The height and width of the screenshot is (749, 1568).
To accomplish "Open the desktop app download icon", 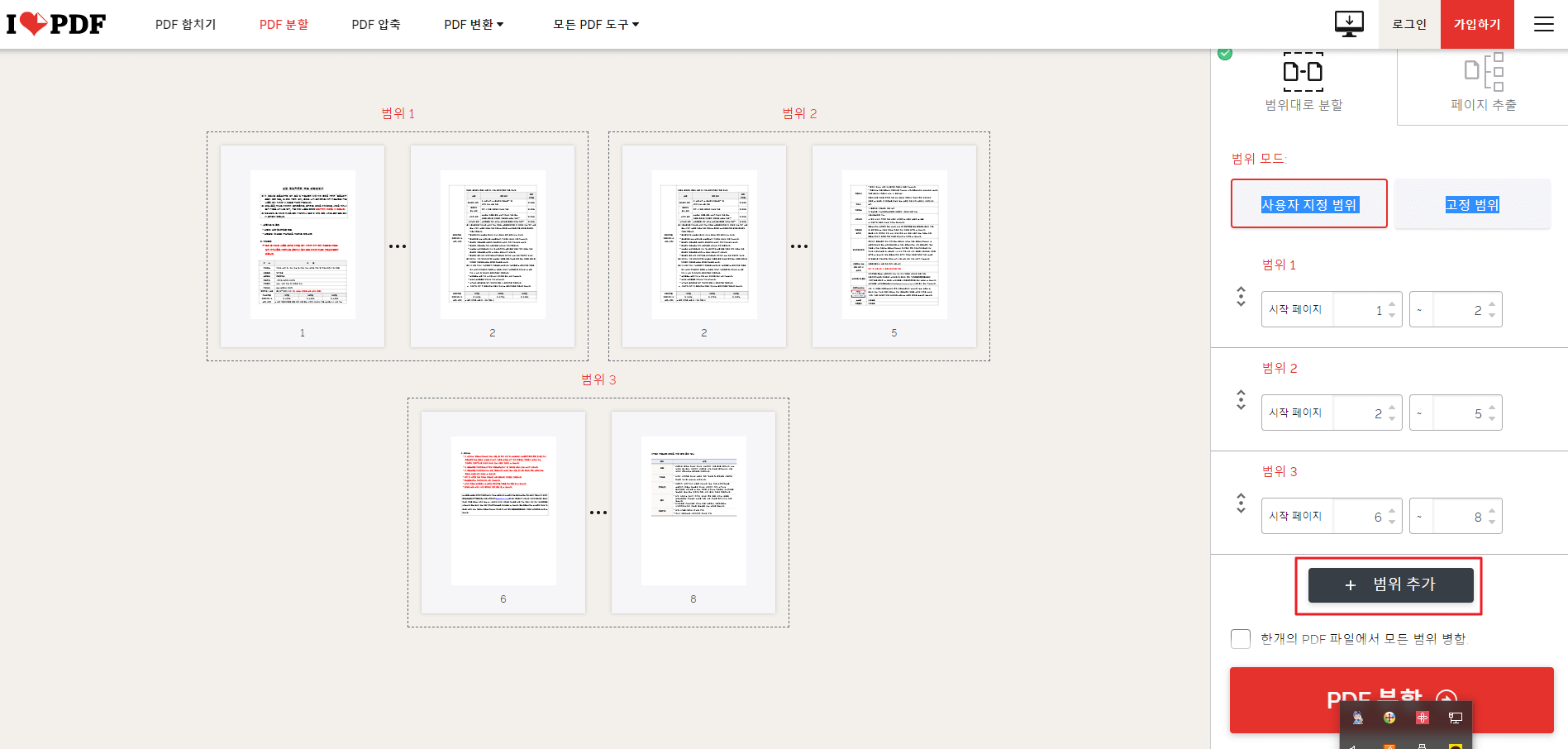I will pos(1349,24).
